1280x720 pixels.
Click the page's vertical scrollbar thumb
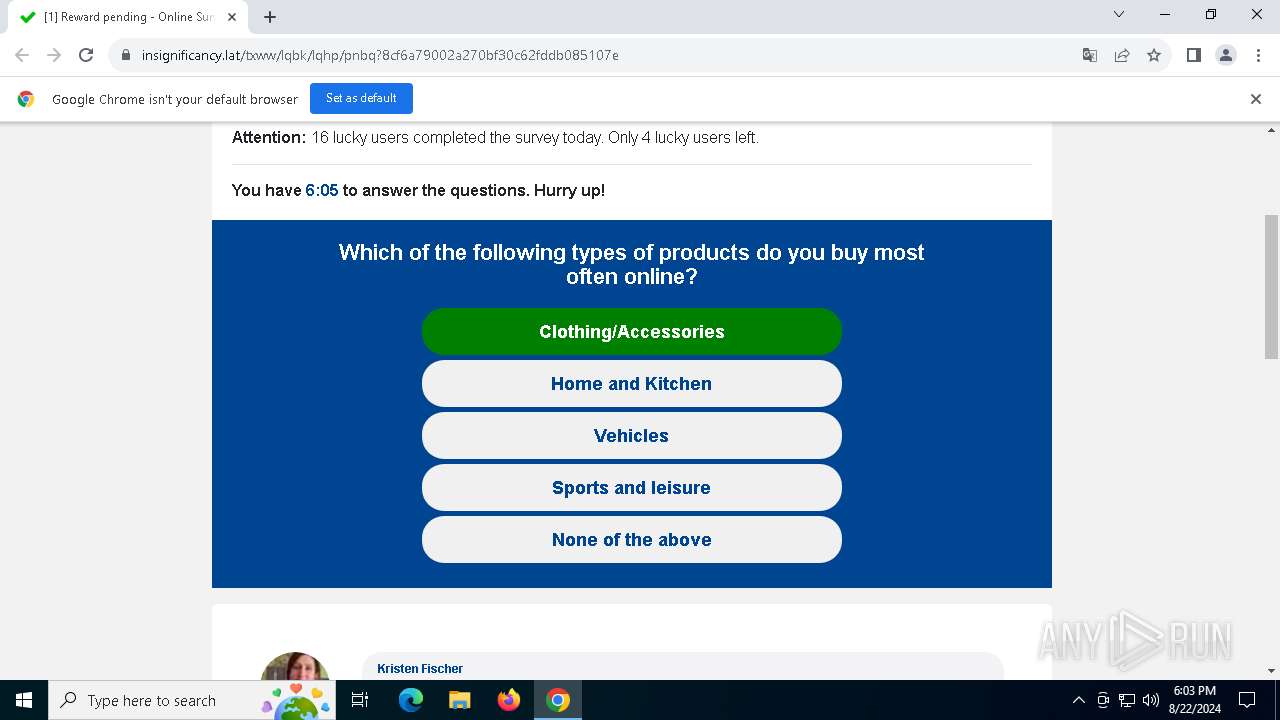click(1272, 286)
